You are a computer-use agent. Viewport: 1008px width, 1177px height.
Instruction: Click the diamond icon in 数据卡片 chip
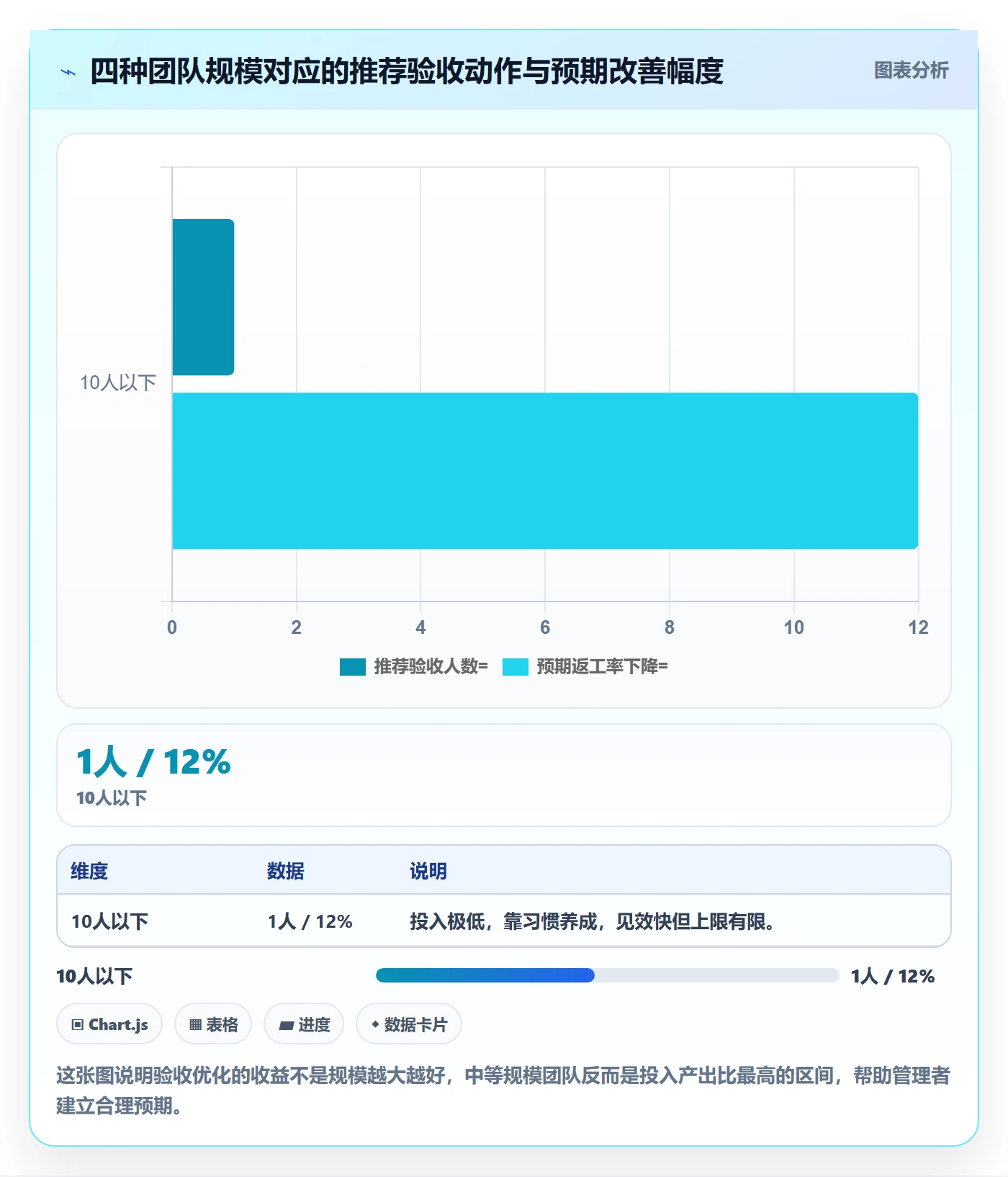pyautogui.click(x=375, y=1024)
